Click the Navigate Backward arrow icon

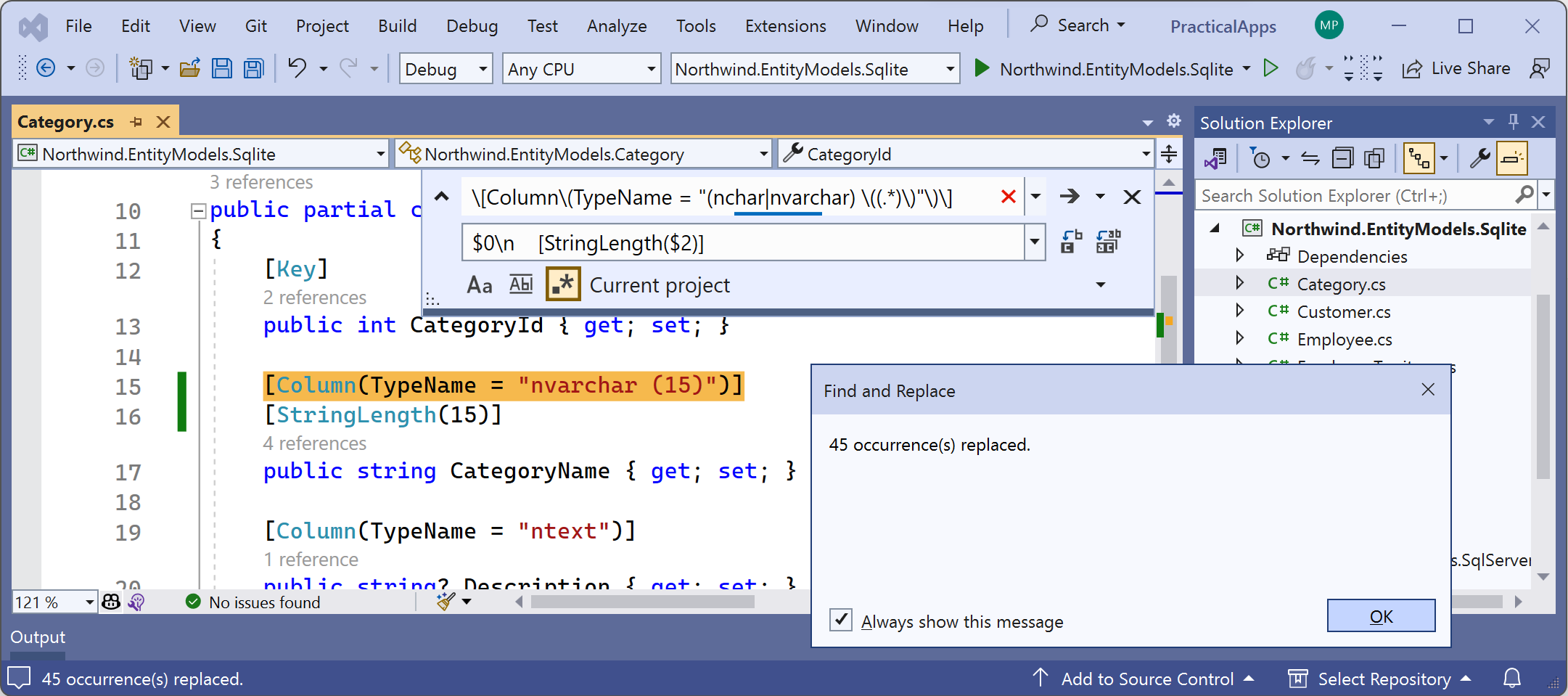[46, 68]
